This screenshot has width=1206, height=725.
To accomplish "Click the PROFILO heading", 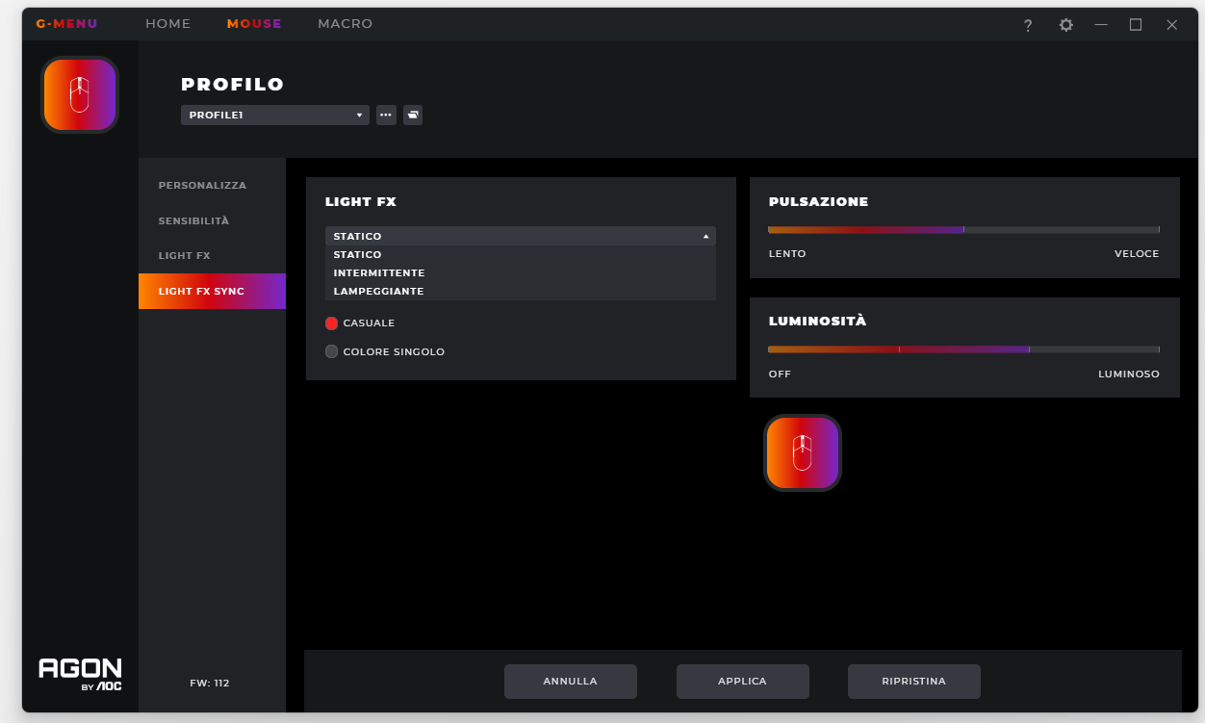I will (233, 85).
